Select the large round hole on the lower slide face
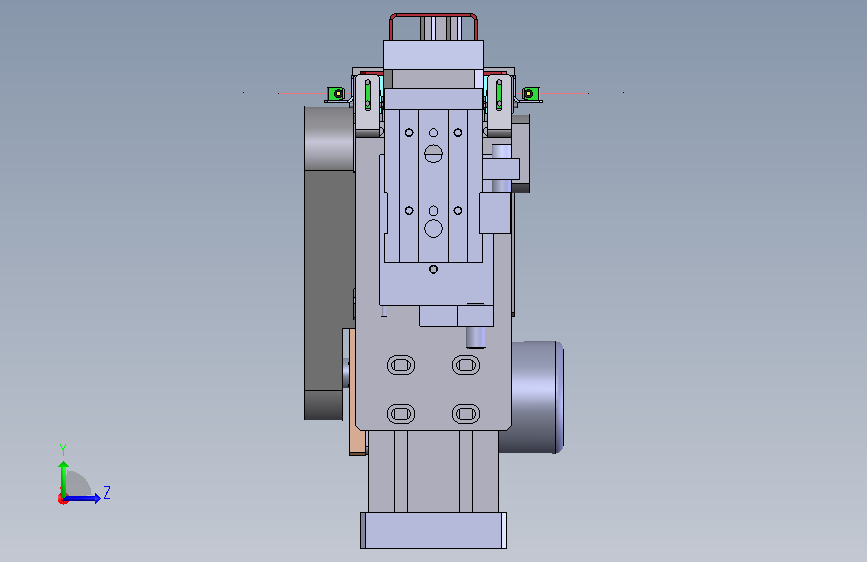Viewport: 867px width, 562px height. point(434,228)
